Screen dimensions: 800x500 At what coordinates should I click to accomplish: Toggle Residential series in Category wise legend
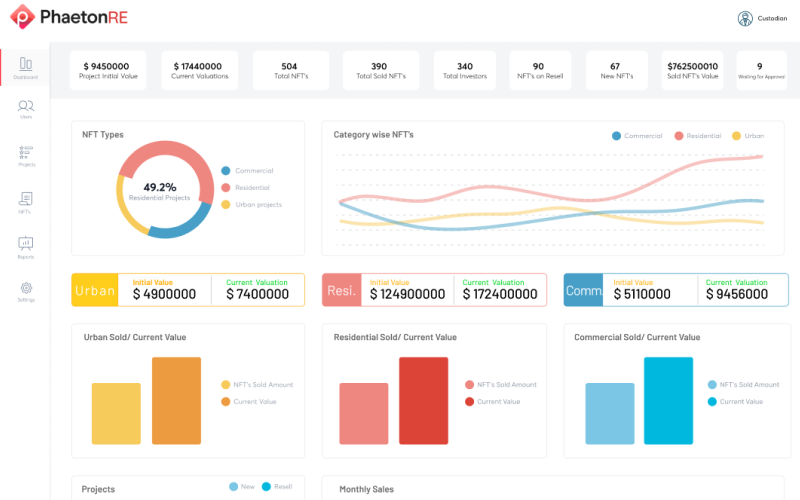click(697, 136)
